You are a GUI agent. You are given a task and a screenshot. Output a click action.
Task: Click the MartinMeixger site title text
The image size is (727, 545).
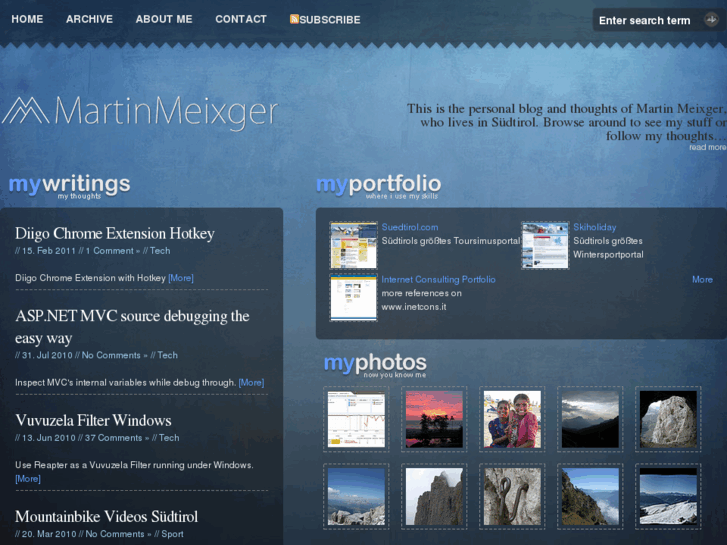[166, 112]
